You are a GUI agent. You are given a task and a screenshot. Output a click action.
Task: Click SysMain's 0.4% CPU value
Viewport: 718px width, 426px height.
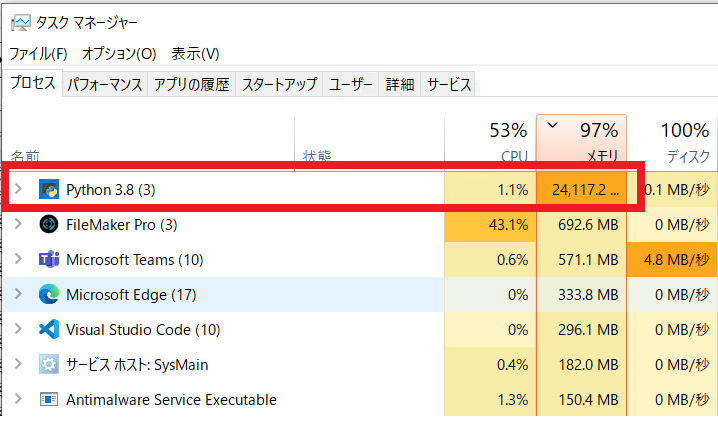512,365
